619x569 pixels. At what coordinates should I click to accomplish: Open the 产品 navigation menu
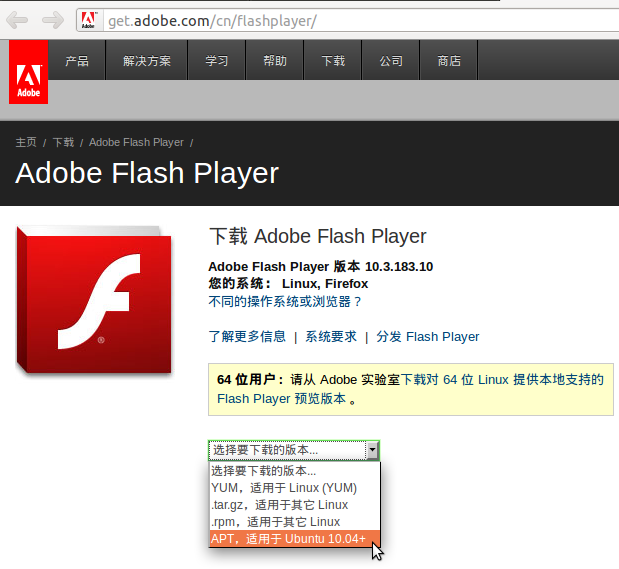77,60
